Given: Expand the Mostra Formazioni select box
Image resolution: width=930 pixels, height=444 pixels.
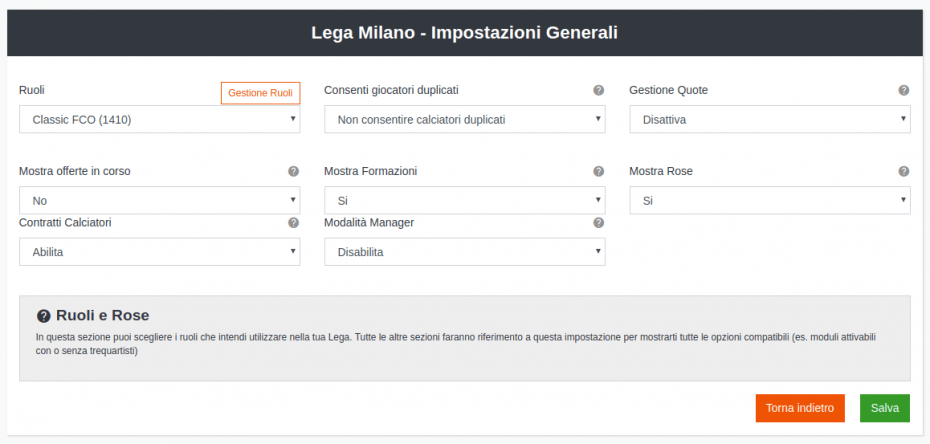Looking at the screenshot, I should pyautogui.click(x=464, y=200).
